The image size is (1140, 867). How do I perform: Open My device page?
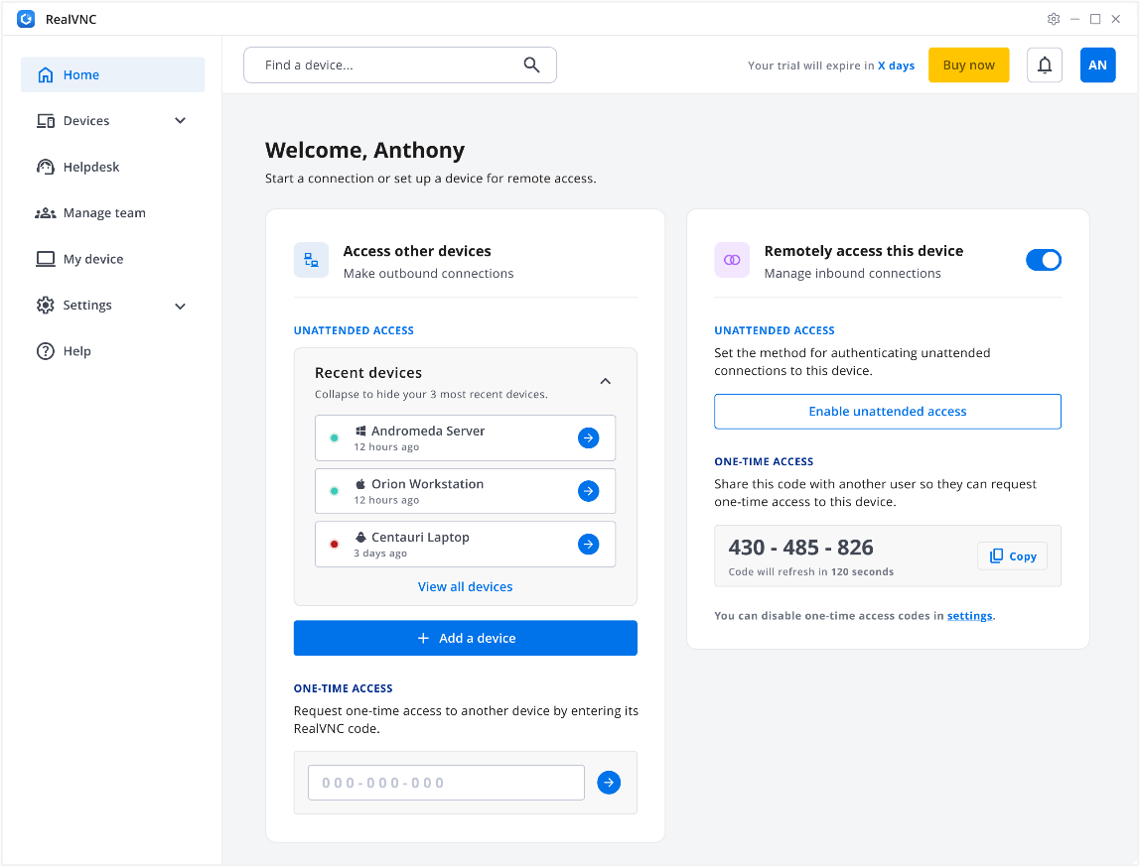pyautogui.click(x=113, y=259)
